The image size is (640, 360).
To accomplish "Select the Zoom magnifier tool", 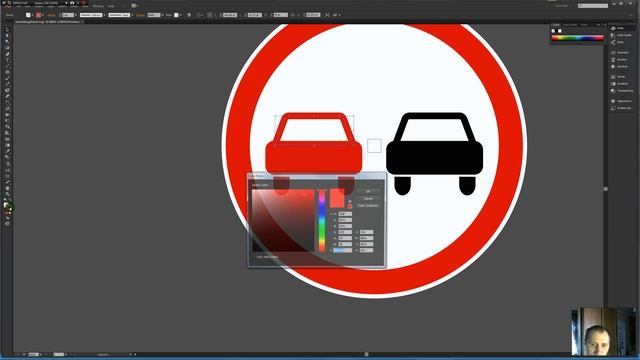I will click(7, 194).
